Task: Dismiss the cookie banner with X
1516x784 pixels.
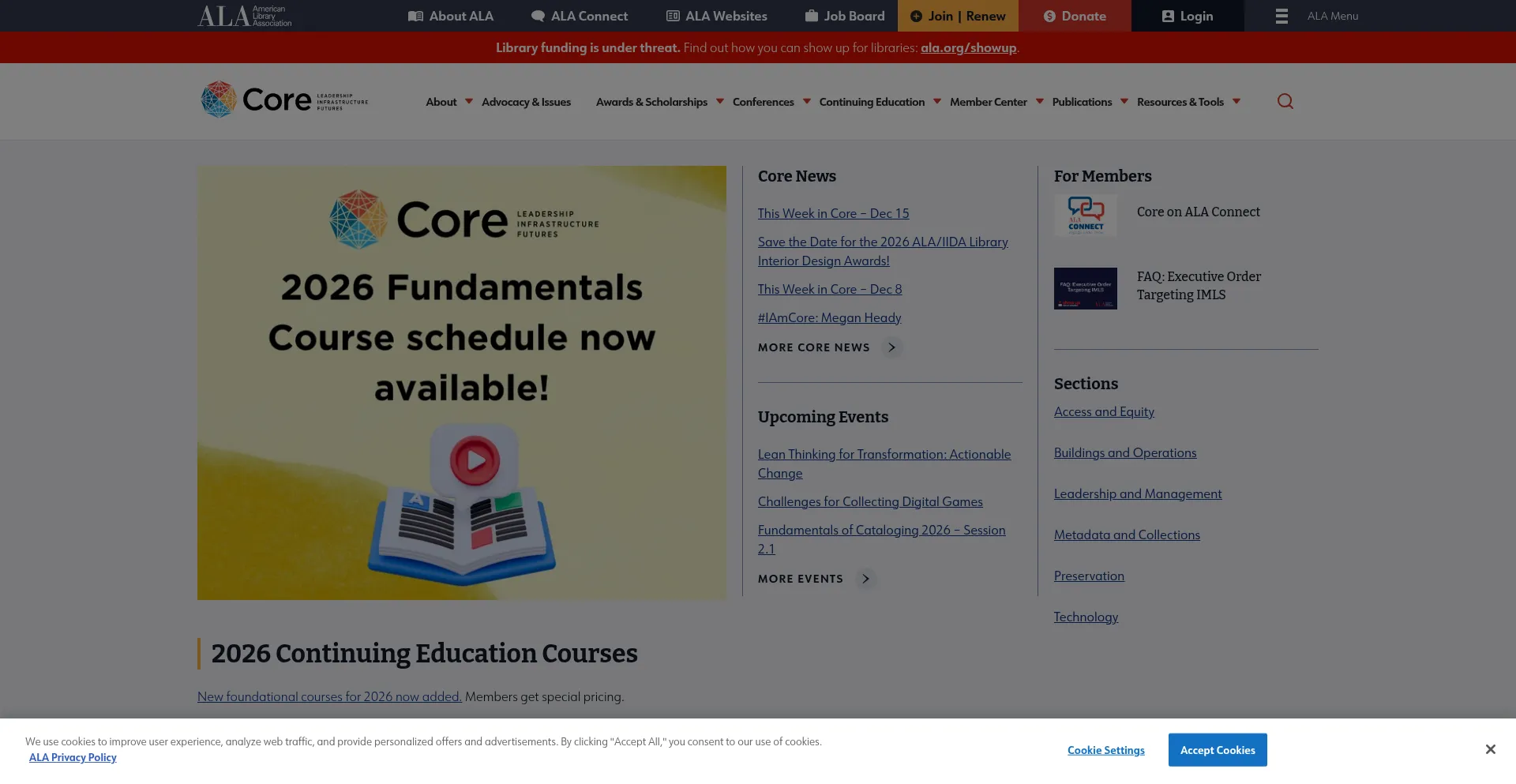Action: (x=1489, y=749)
